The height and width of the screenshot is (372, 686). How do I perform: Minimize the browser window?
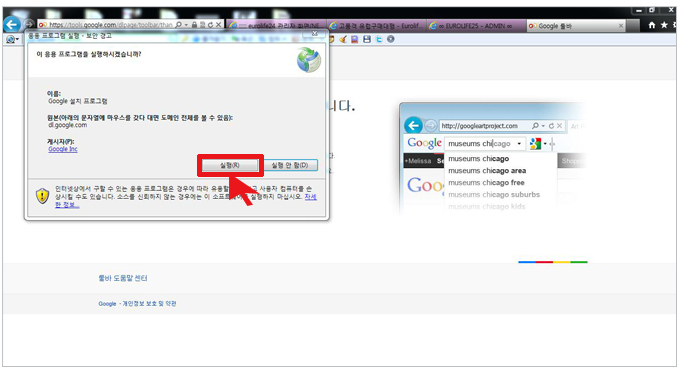(x=639, y=10)
